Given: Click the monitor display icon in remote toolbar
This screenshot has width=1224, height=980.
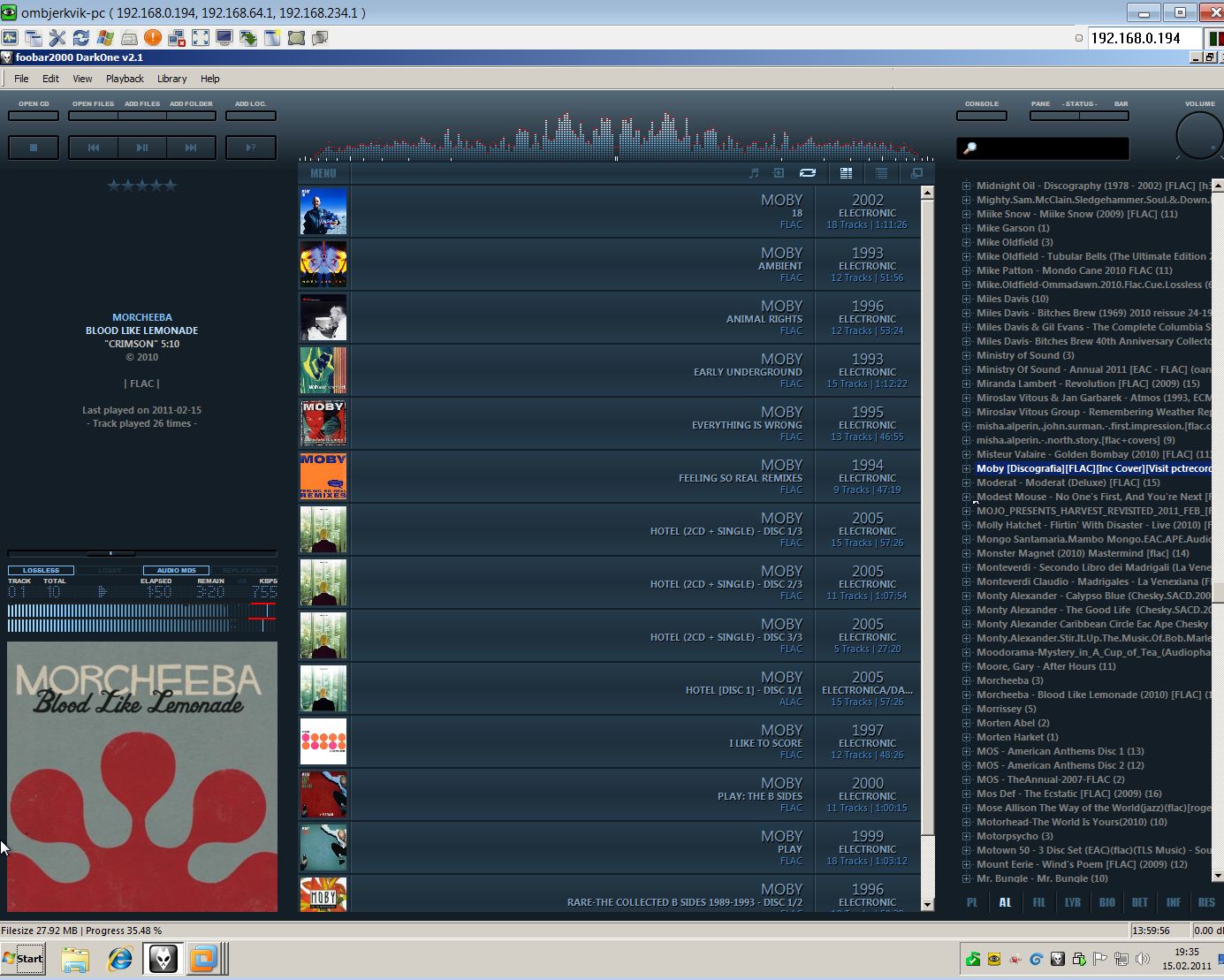Looking at the screenshot, I should tap(224, 38).
